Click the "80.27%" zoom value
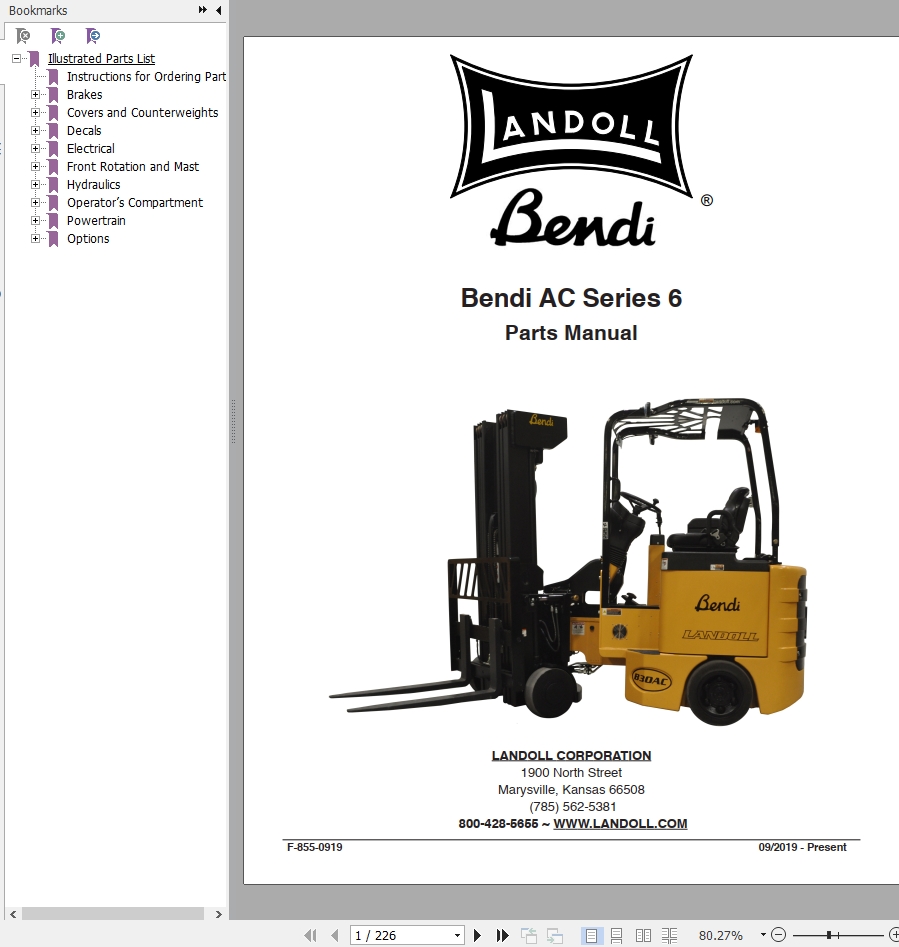This screenshot has height=947, width=899. click(721, 936)
